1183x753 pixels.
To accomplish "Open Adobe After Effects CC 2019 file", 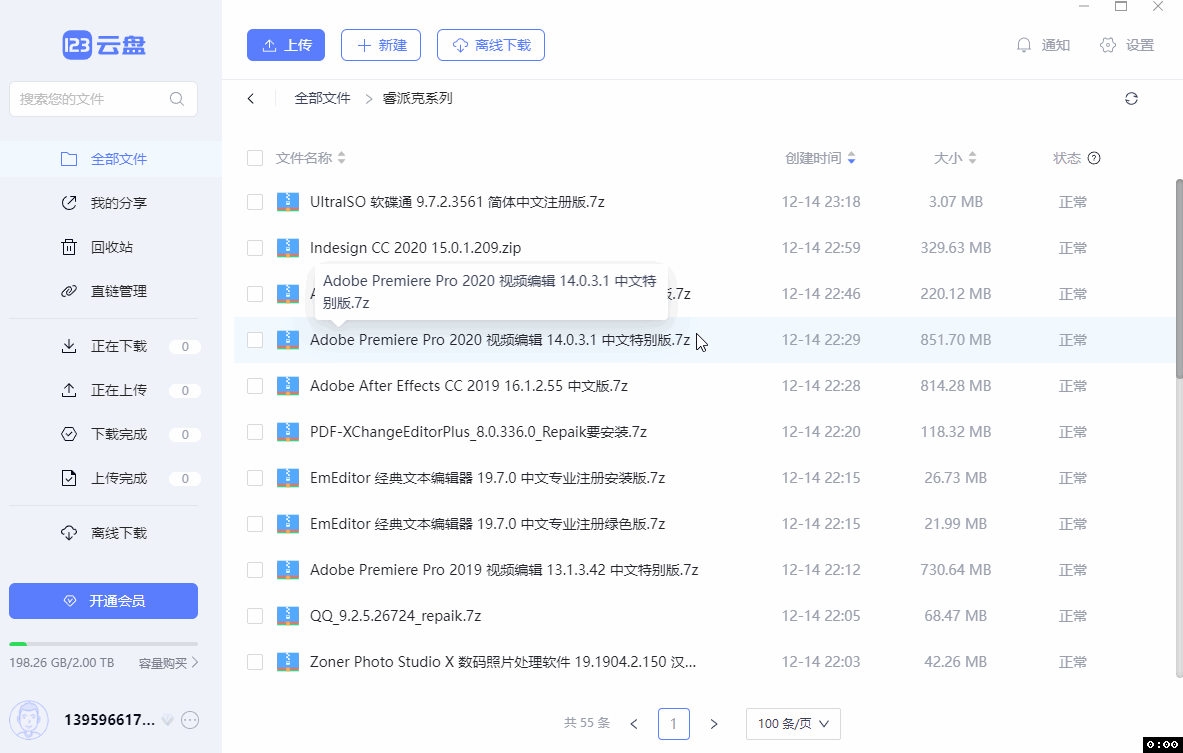I will tap(469, 386).
